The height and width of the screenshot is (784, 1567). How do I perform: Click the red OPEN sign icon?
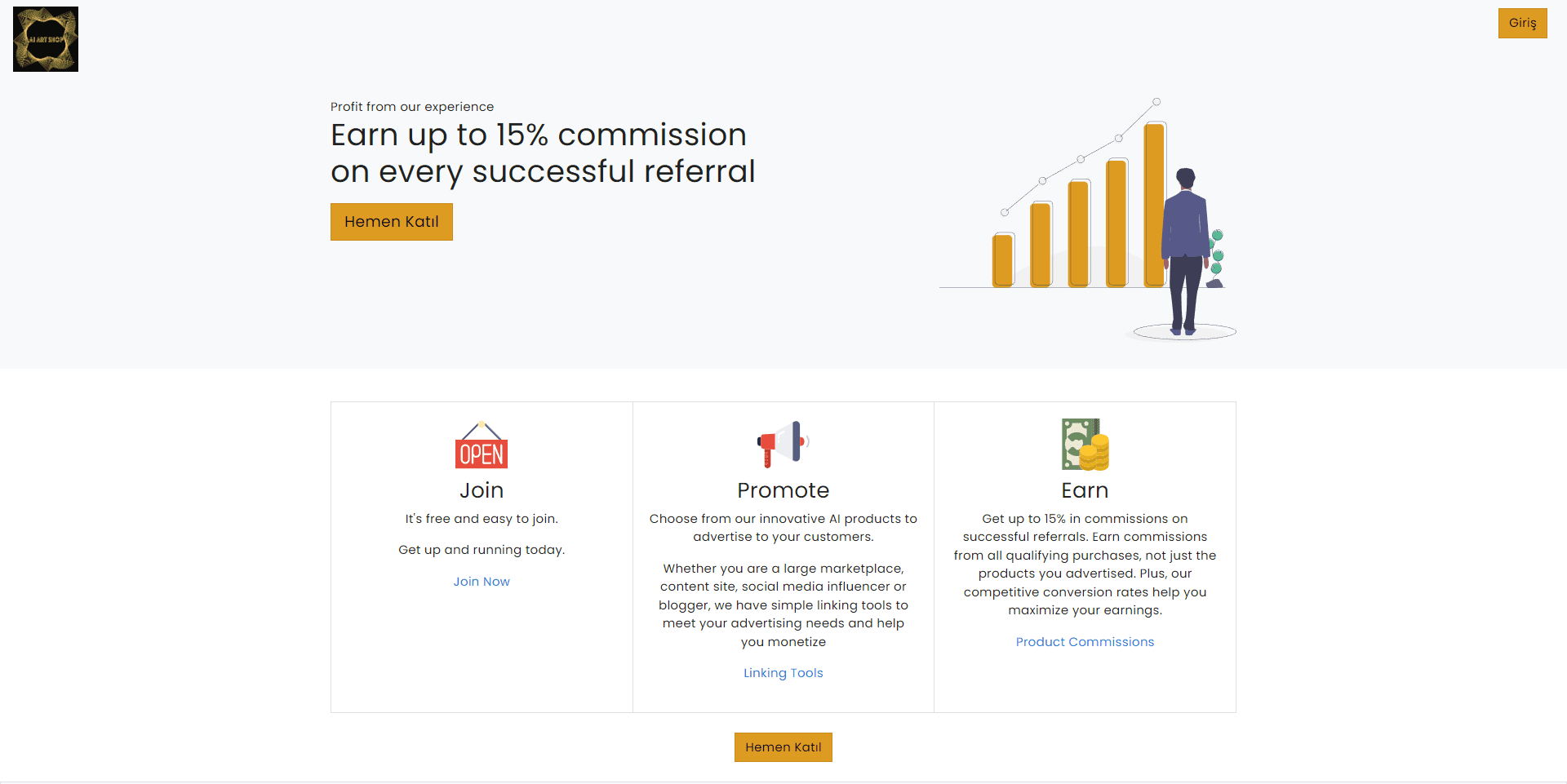coord(482,445)
